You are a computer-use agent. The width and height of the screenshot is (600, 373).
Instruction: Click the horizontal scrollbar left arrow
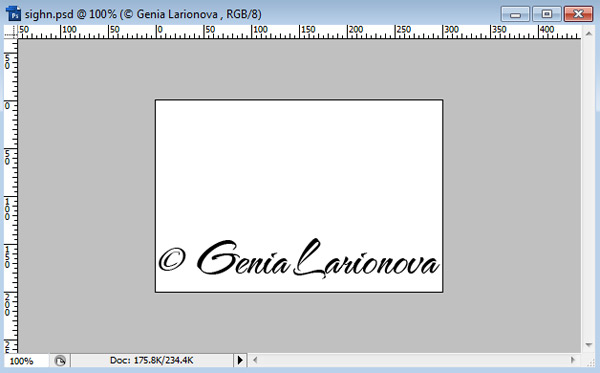click(255, 360)
